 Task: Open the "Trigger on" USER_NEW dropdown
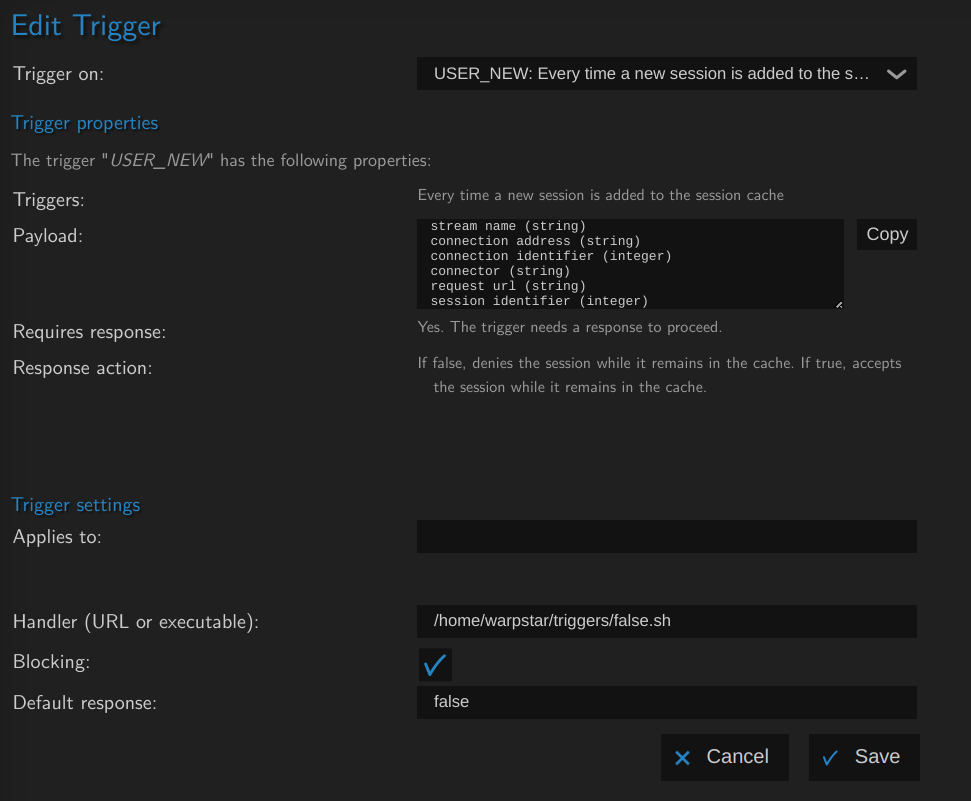[656, 74]
